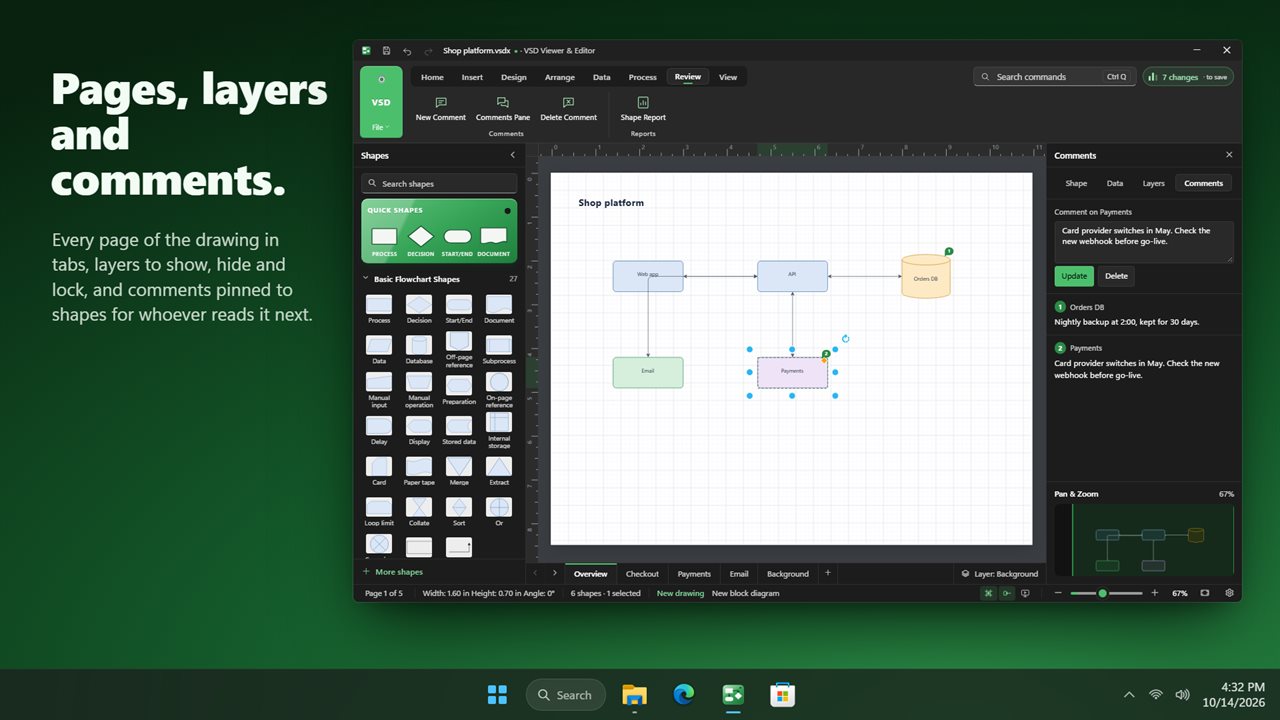Open the Design ribbon tab
Screen dimensions: 1280x720
(514, 77)
